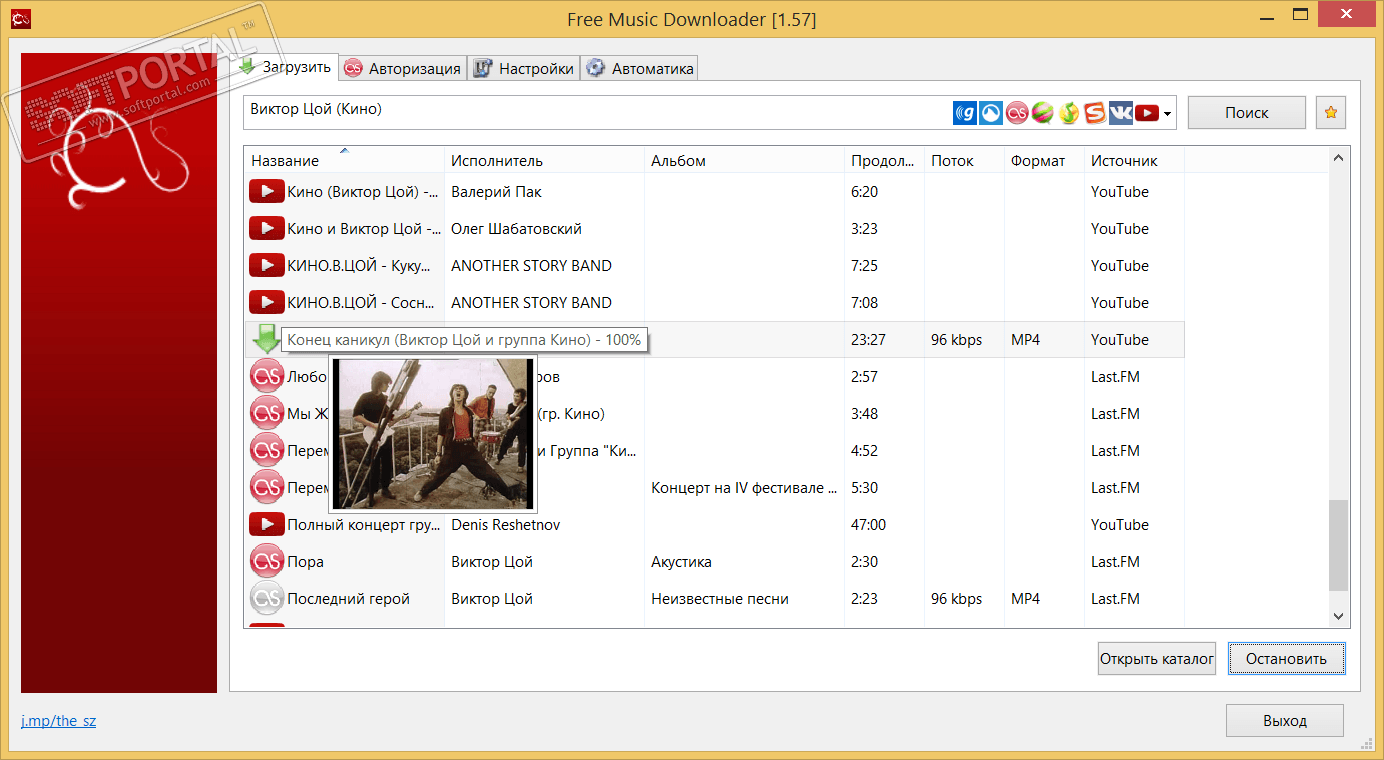Click the 47:00 duration cell
Screen dimensions: 1384x760
coord(869,525)
